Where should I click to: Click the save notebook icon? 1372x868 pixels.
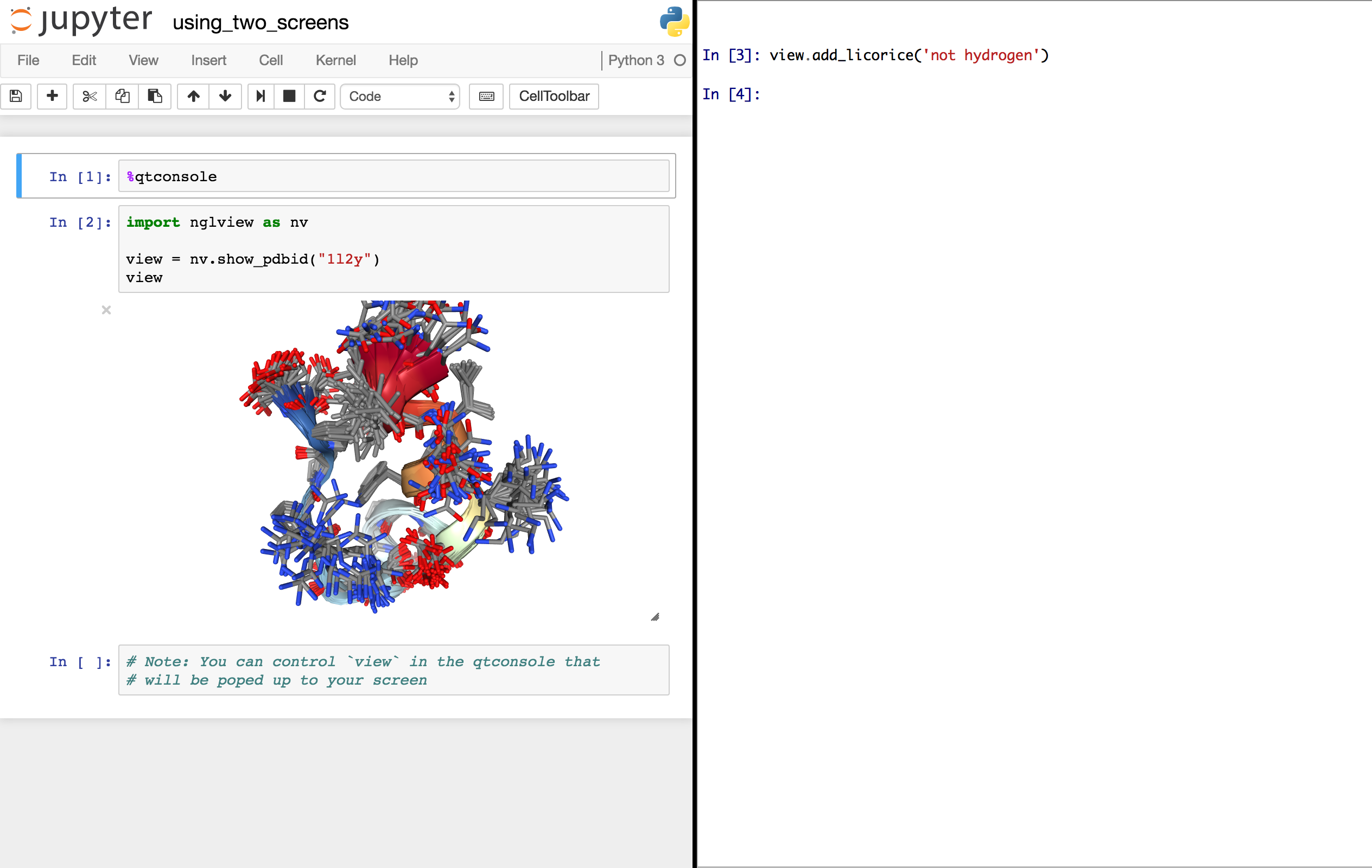(16, 96)
